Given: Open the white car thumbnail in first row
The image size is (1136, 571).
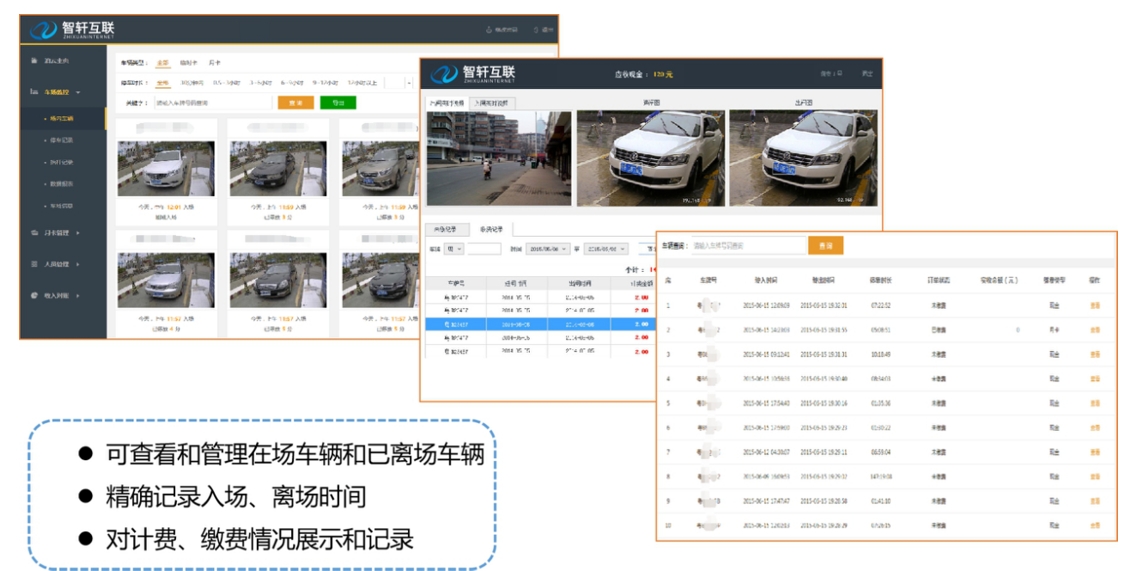Looking at the screenshot, I should point(166,169).
